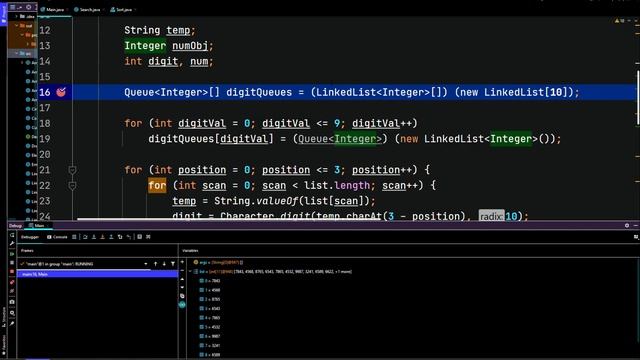The width and height of the screenshot is (640, 360).
Task: Collapse the src folder in project tree
Action: pos(17,53)
